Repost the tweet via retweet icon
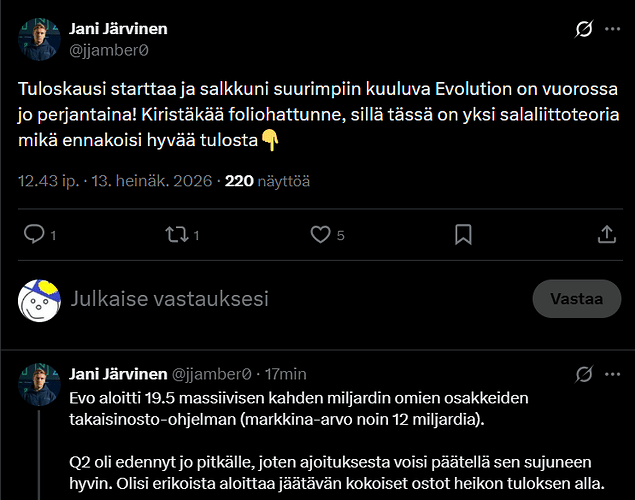Viewport: 635px width, 500px height. [177, 234]
